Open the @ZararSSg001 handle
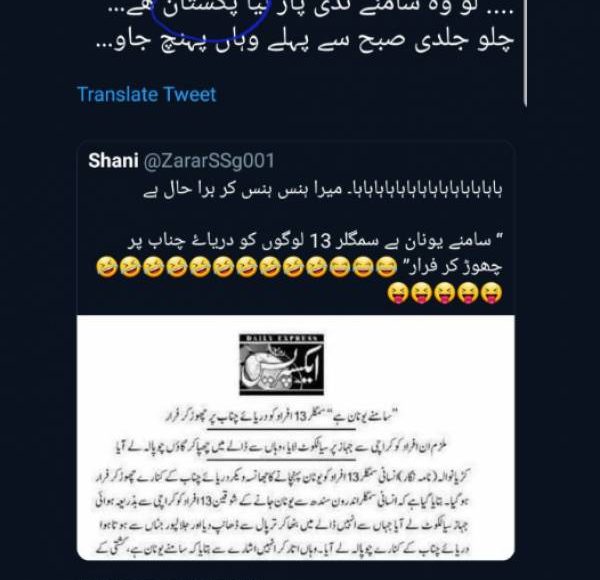 tap(209, 160)
